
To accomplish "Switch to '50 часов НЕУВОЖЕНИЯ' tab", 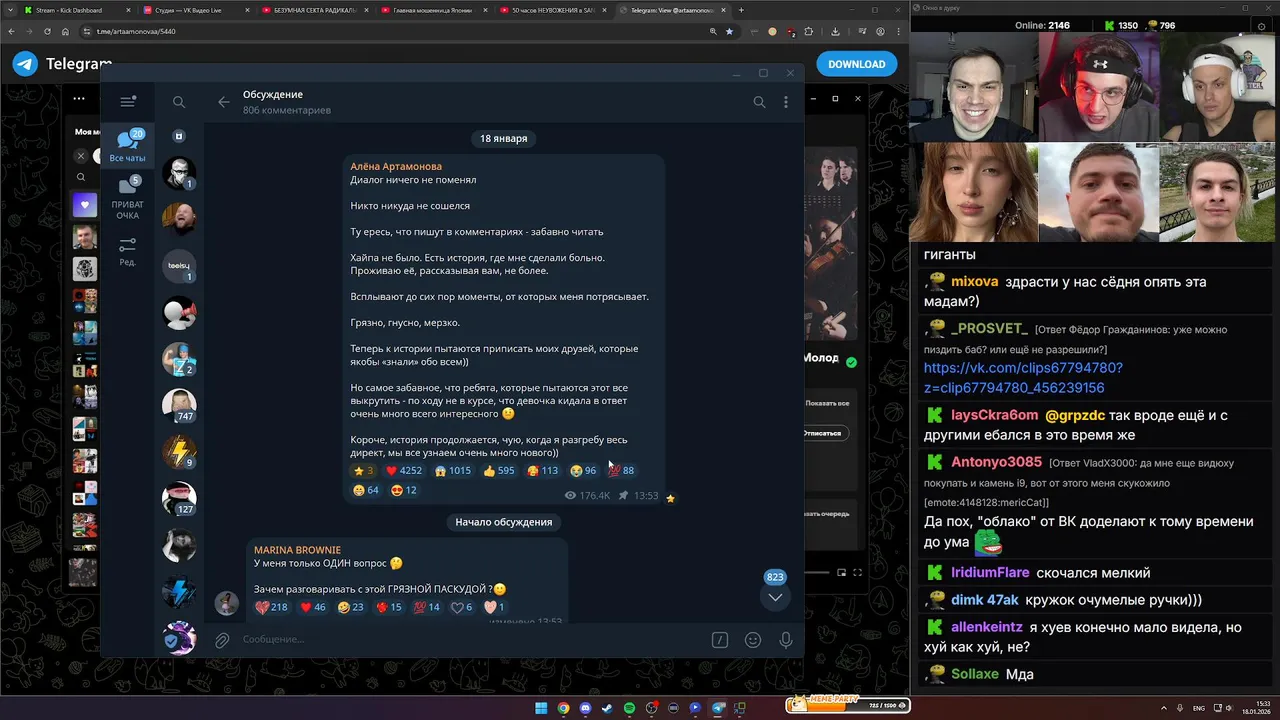I will pos(552,10).
